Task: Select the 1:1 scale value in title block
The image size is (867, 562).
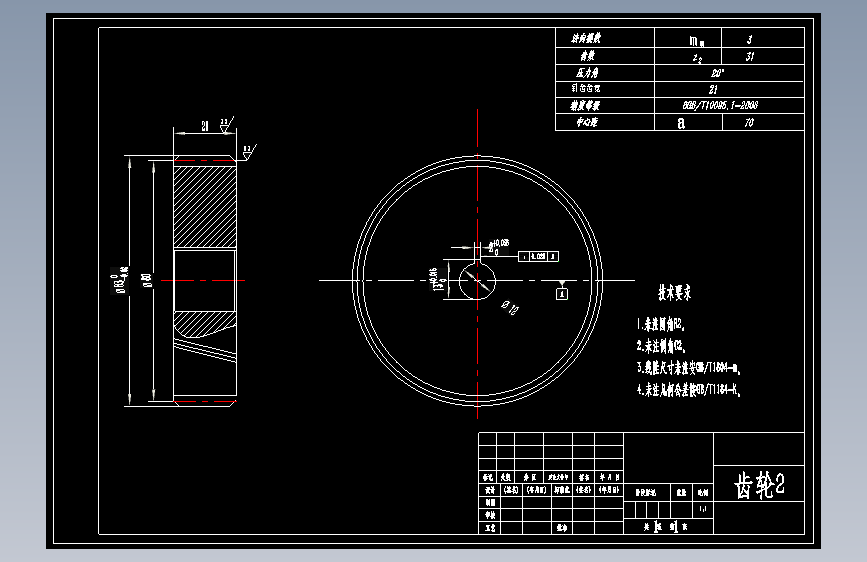Action: pyautogui.click(x=702, y=508)
